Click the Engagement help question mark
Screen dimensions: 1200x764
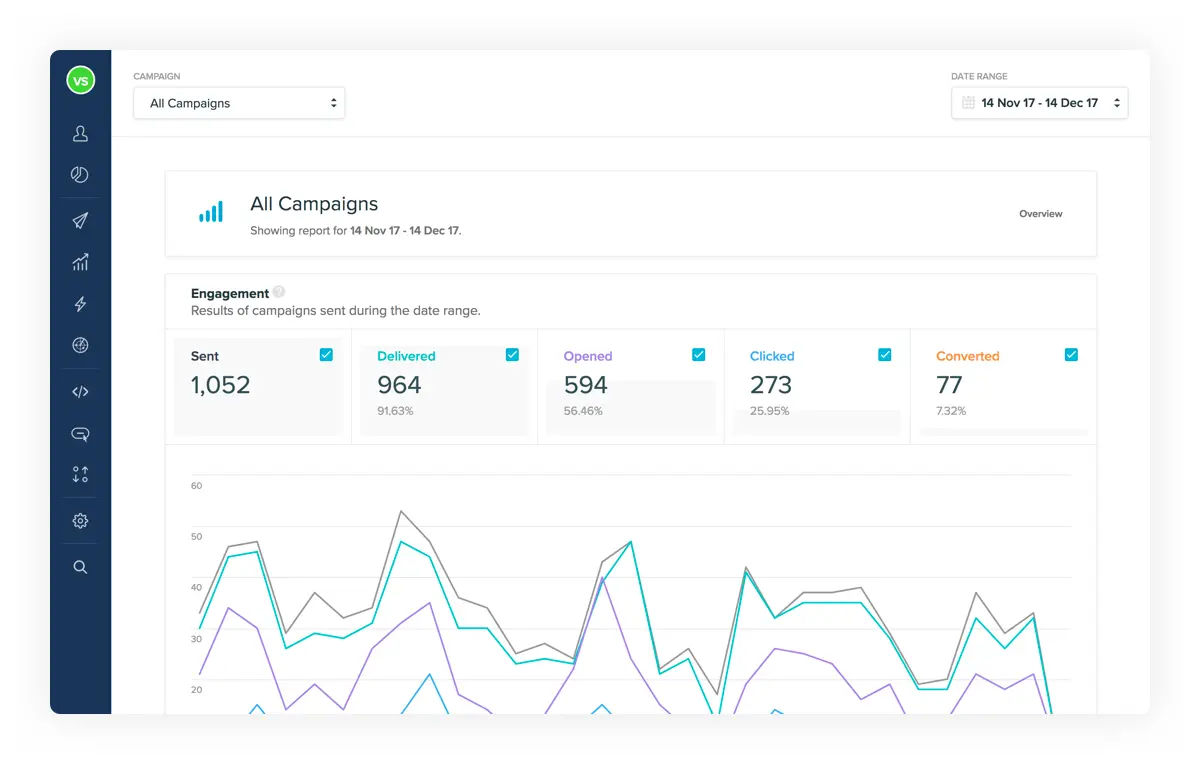coord(279,291)
